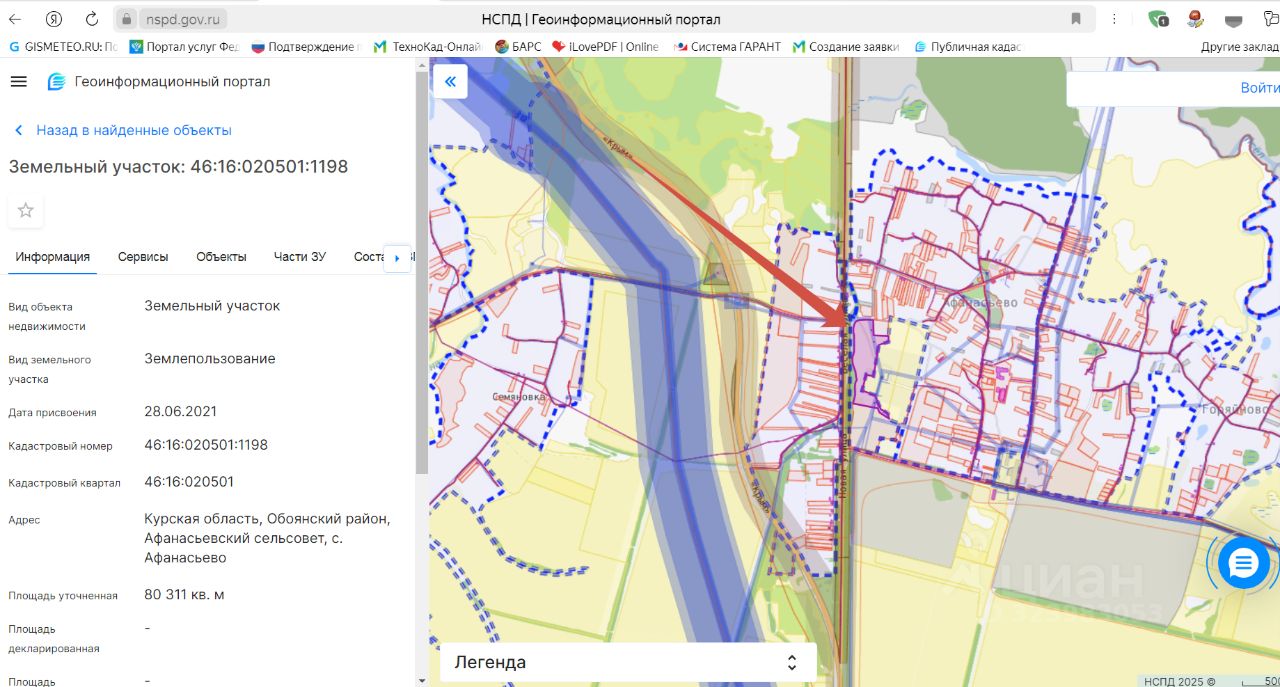The height and width of the screenshot is (687, 1280).
Task: Go back with the browser back arrow
Action: 16,19
